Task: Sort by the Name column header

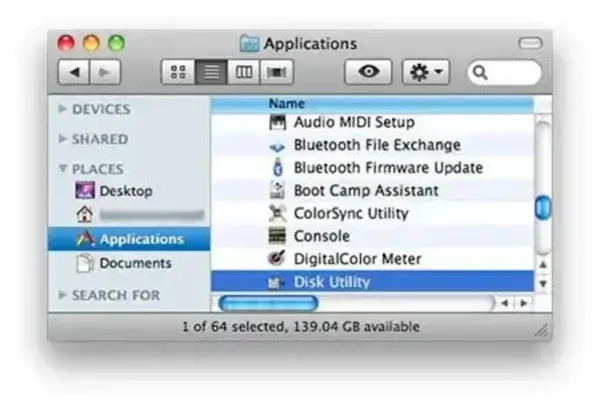Action: [372, 104]
